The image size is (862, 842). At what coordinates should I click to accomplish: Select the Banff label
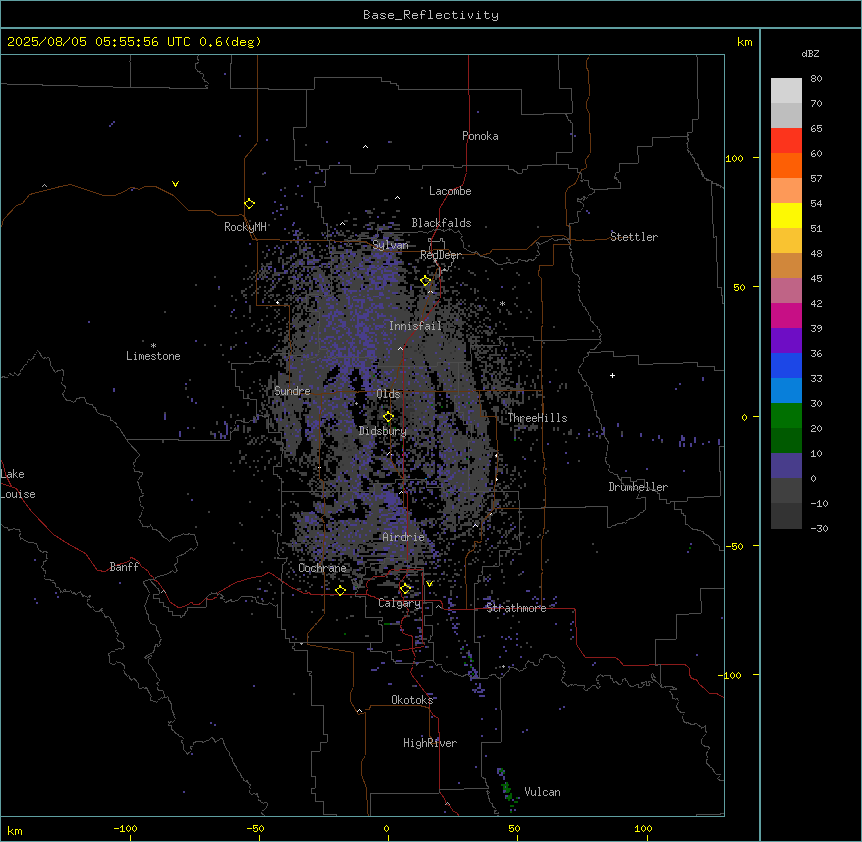pyautogui.click(x=124, y=567)
